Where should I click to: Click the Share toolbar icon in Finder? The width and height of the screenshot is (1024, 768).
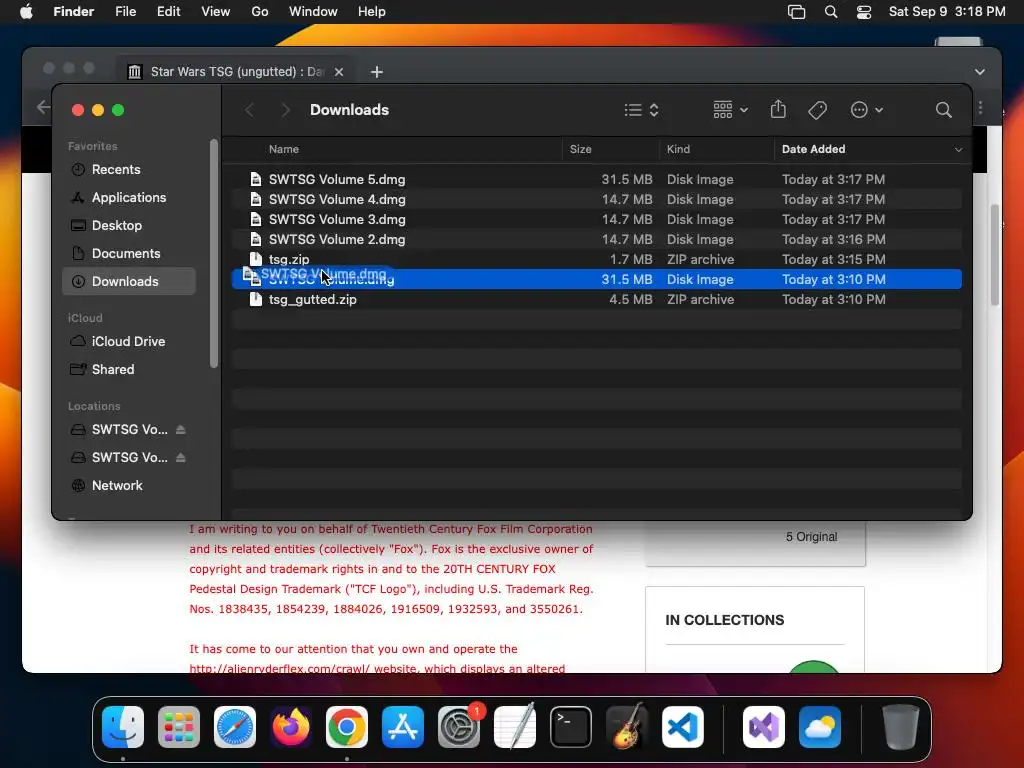click(x=778, y=109)
